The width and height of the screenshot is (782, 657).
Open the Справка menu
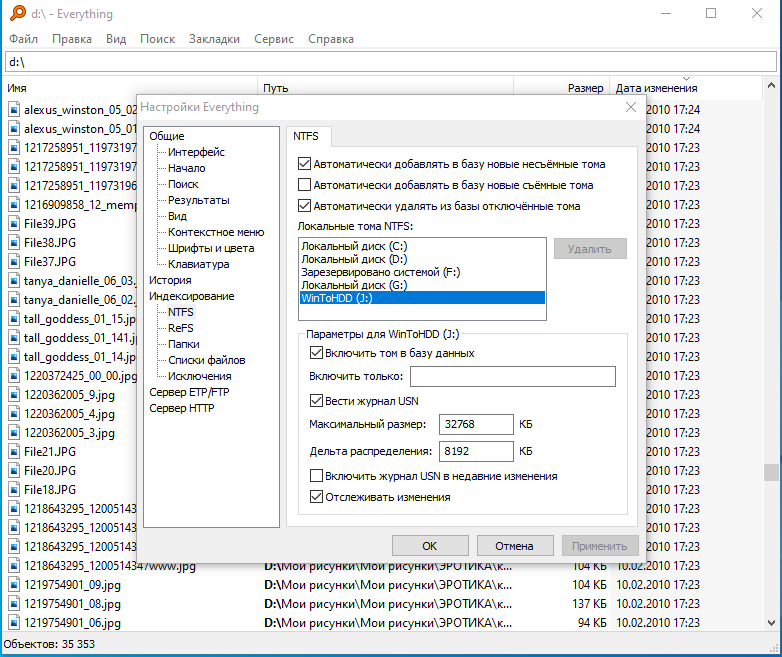(331, 39)
